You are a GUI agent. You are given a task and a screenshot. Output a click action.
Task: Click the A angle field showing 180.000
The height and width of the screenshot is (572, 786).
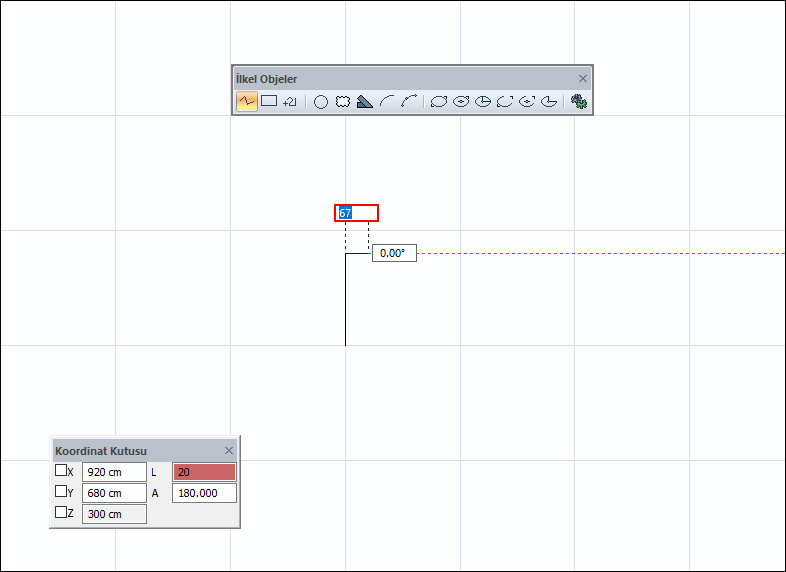205,493
